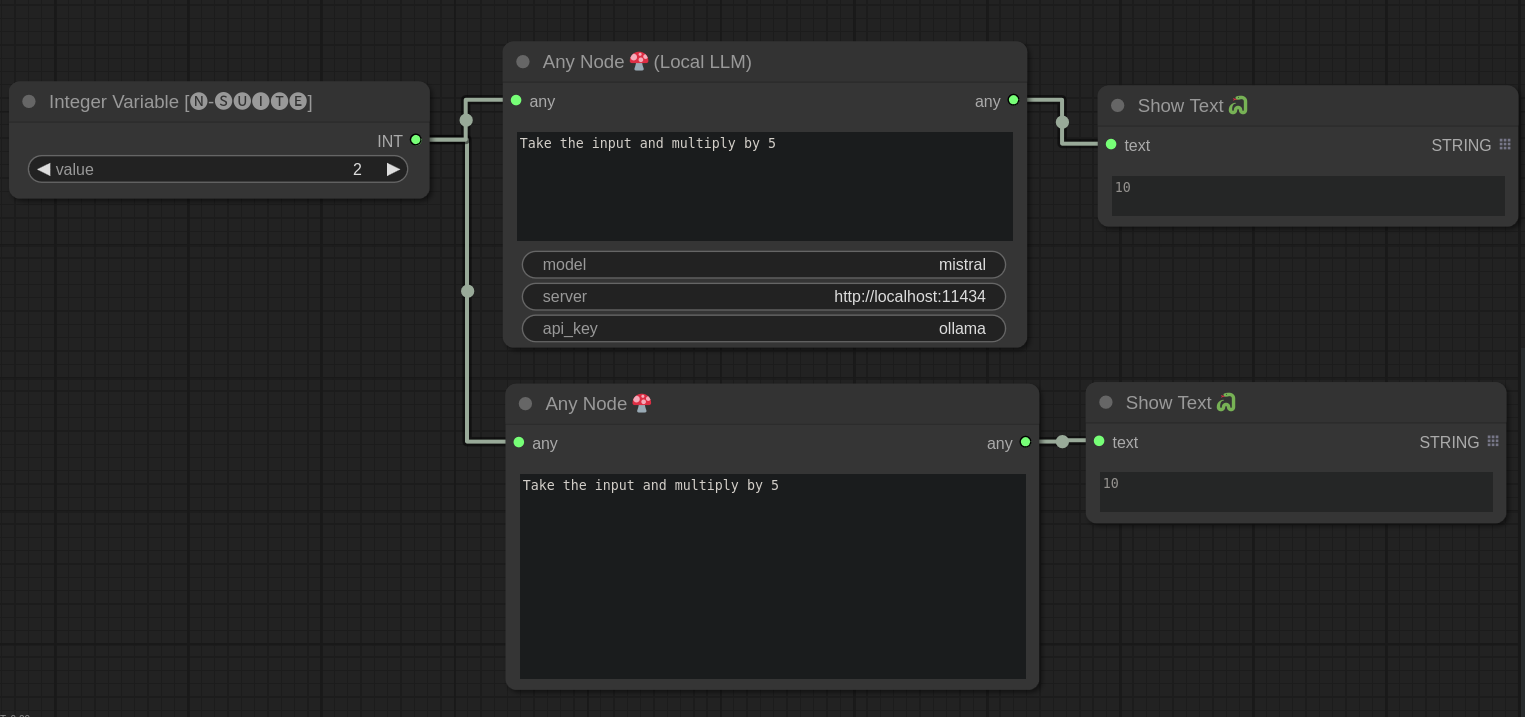The image size is (1525, 717).
Task: Collapse the Integer Variable node via its title circle
Action: click(29, 101)
